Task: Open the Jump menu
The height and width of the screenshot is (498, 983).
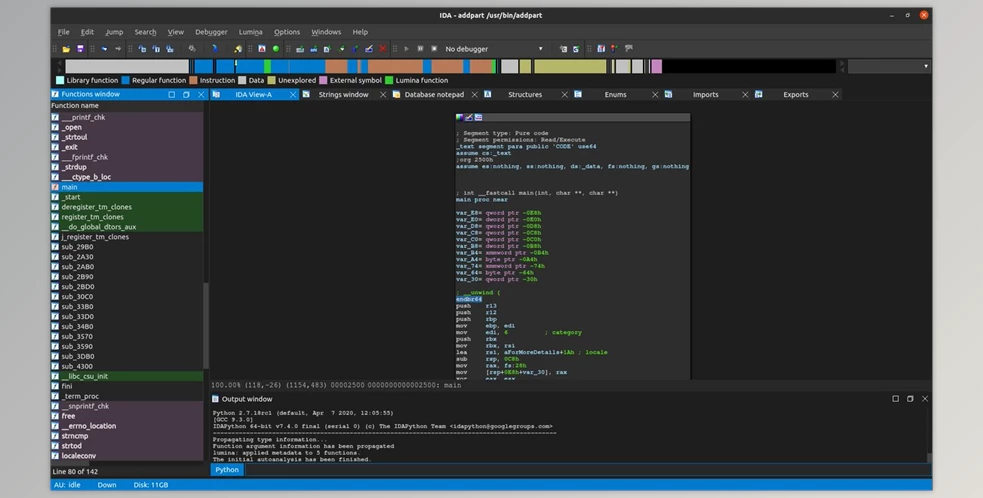Action: pos(114,32)
